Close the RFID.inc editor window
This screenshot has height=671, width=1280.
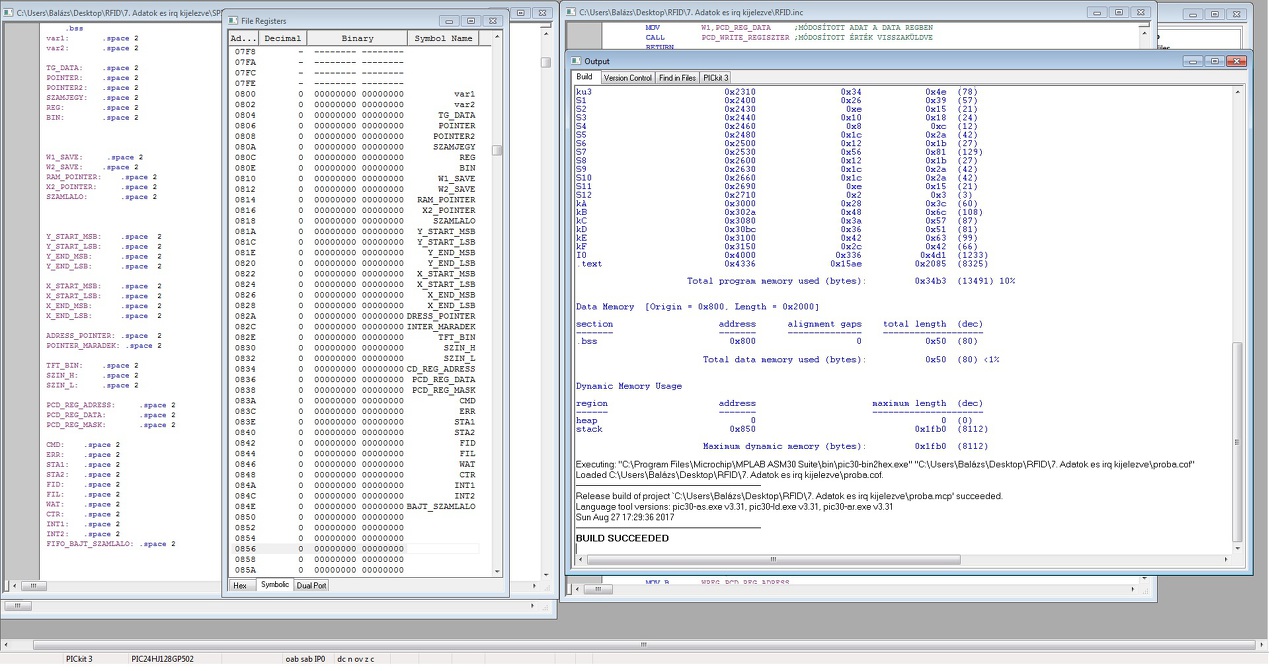coord(1140,12)
